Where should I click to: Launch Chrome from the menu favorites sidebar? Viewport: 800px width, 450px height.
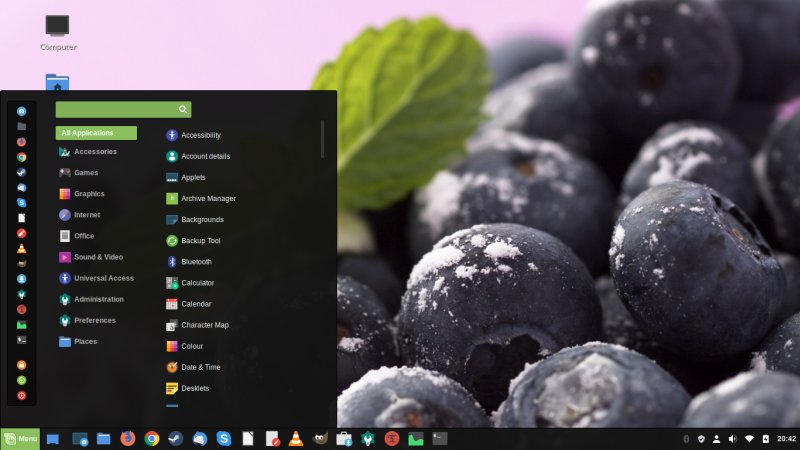click(21, 157)
